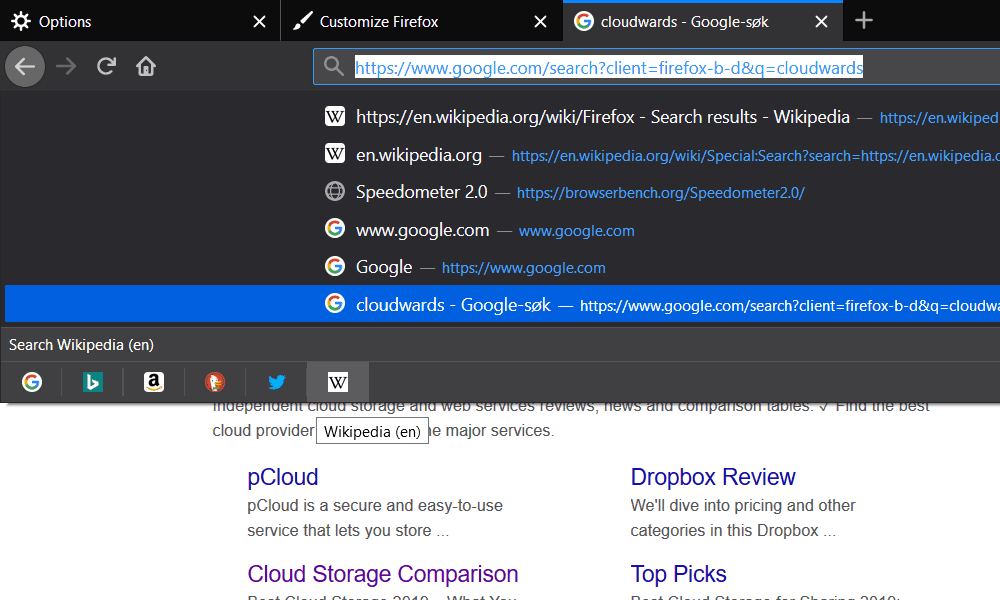
Task: Click 'Search Wikipedia (en)' header text
Action: click(81, 345)
